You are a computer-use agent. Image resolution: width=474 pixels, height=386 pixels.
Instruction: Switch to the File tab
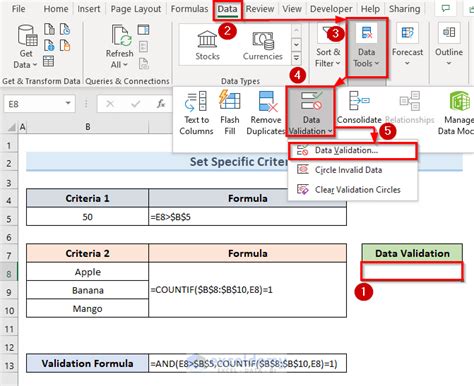tap(18, 9)
